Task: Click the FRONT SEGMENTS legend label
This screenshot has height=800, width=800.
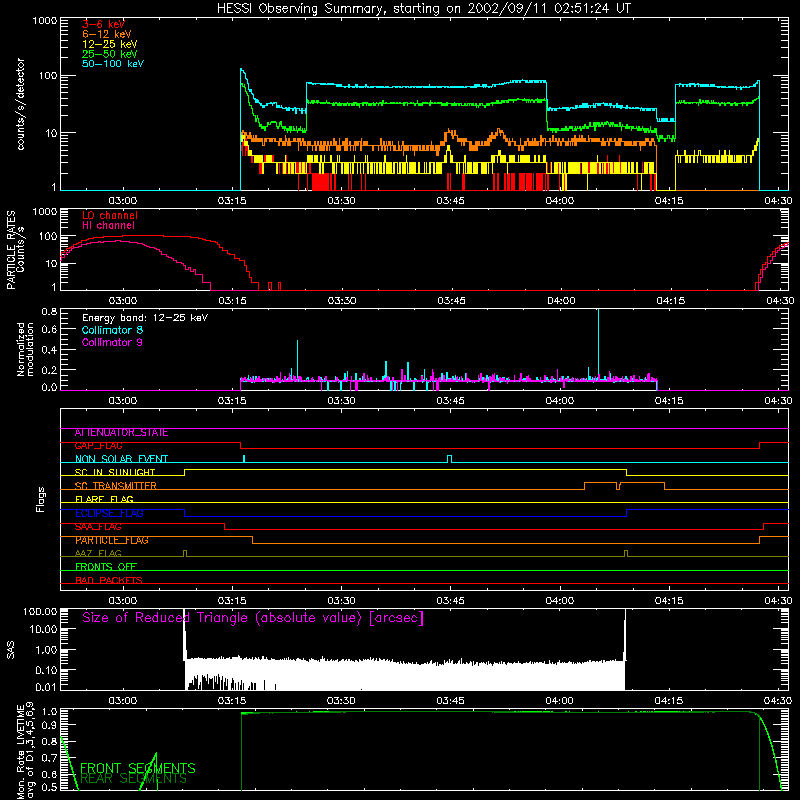Action: [138, 768]
